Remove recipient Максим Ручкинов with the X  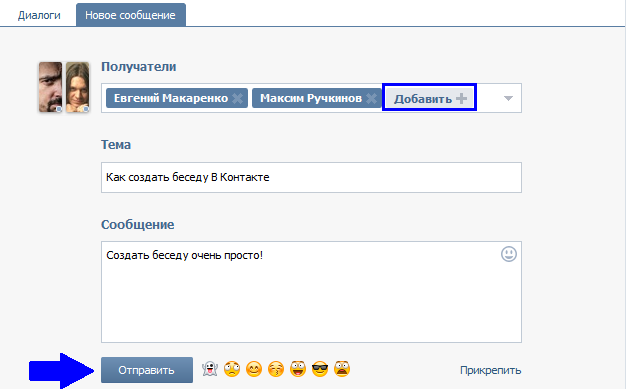[371, 98]
